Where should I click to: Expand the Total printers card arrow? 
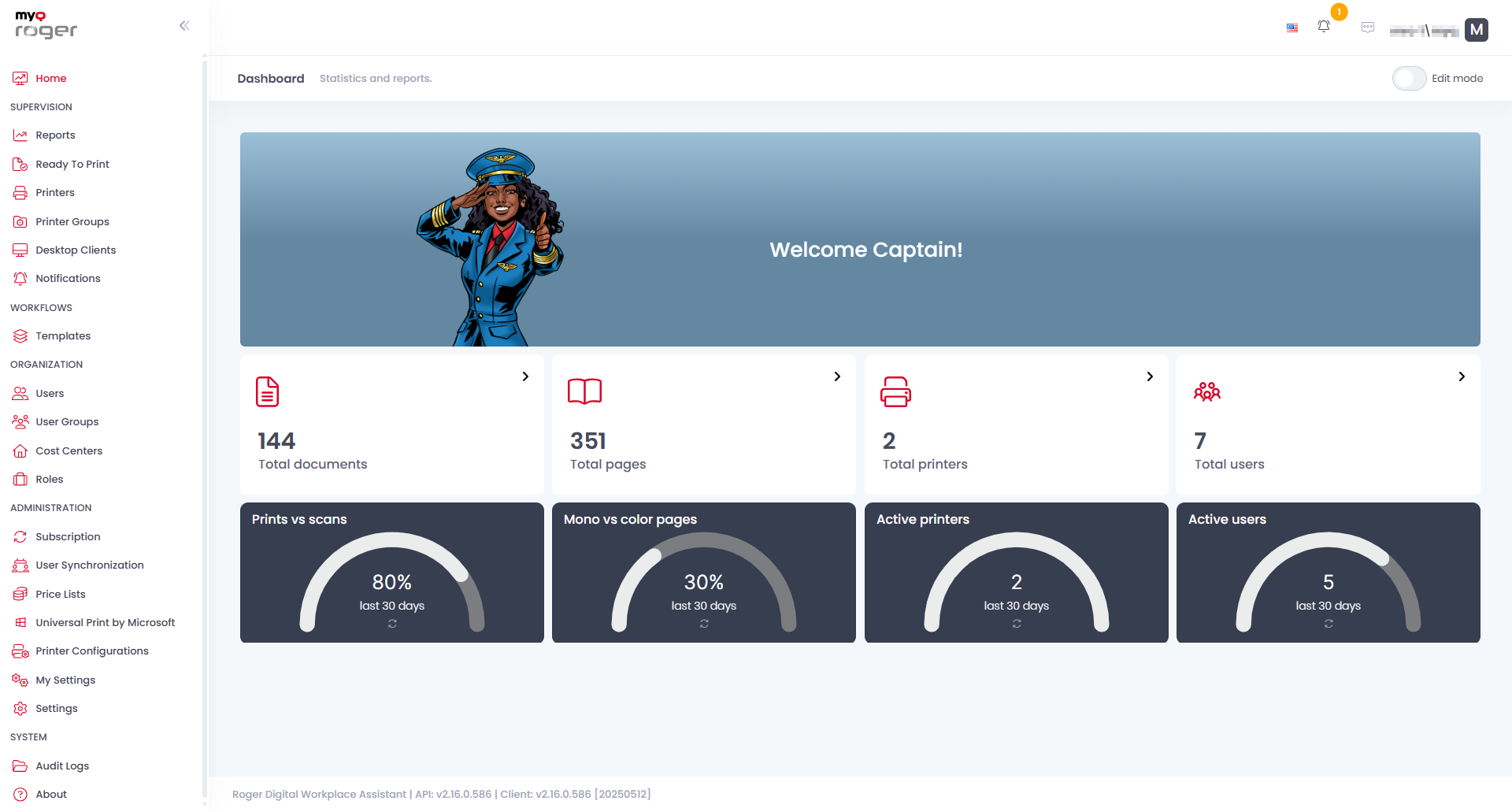pyautogui.click(x=1150, y=376)
